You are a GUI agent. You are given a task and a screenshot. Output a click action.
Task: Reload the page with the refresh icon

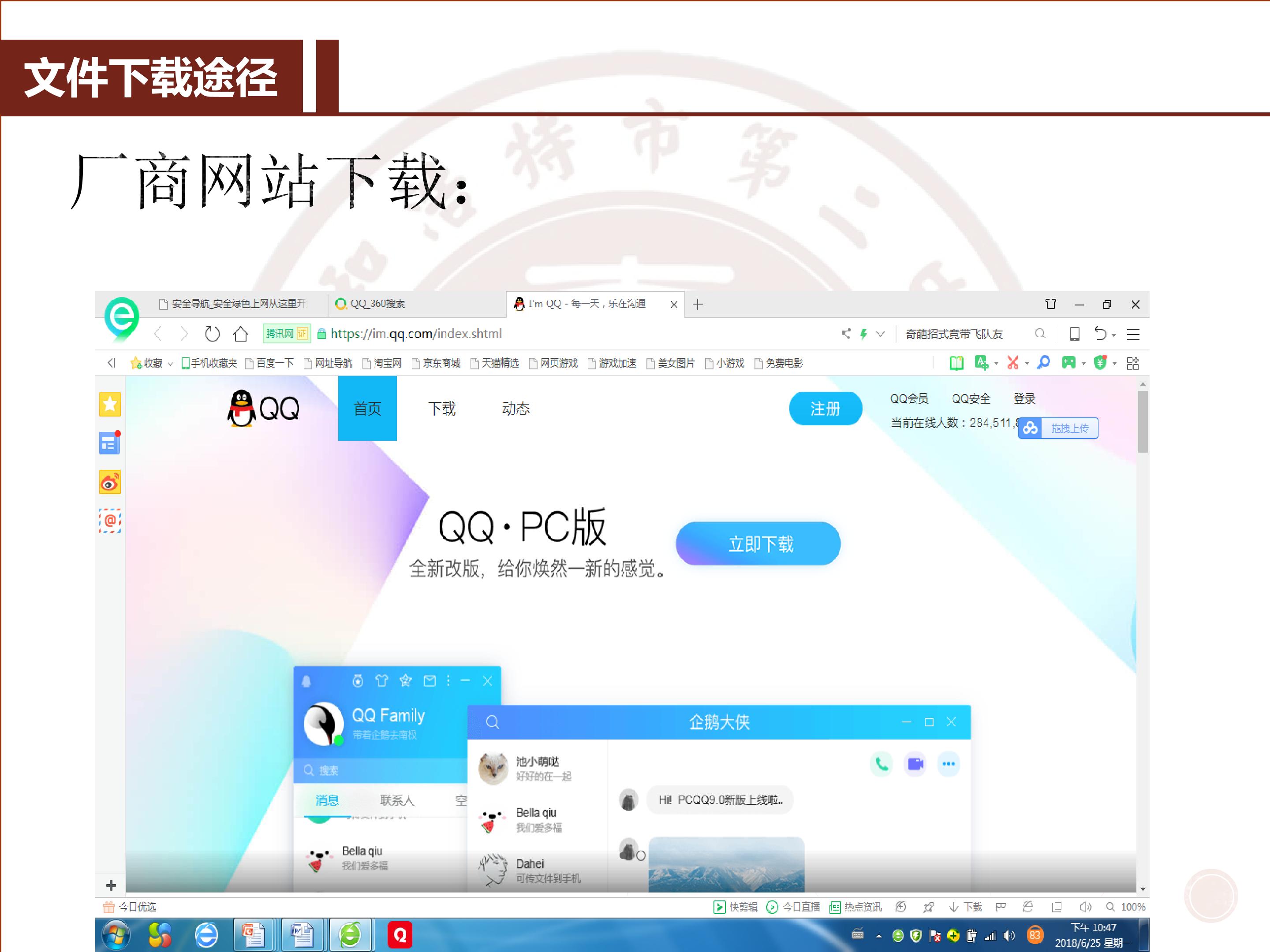pyautogui.click(x=212, y=333)
